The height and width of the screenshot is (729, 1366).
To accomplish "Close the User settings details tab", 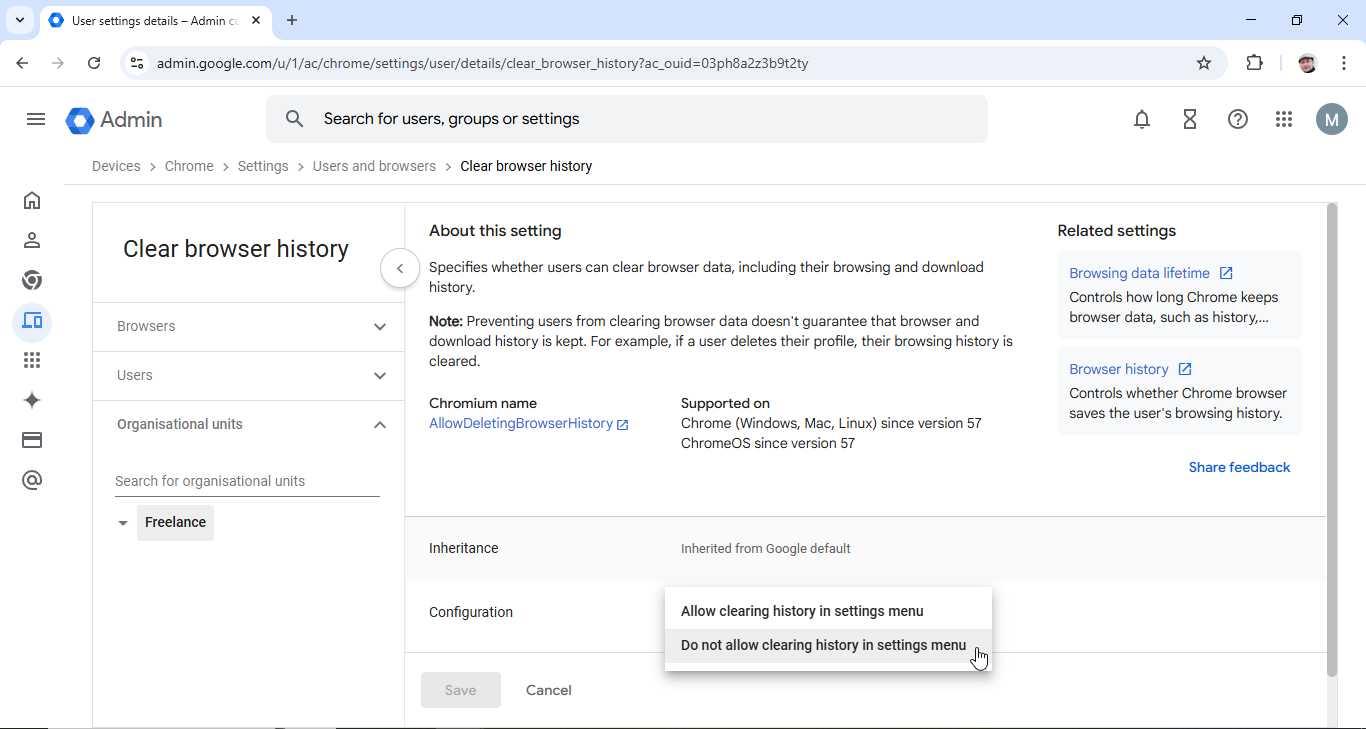I will pyautogui.click(x=256, y=20).
